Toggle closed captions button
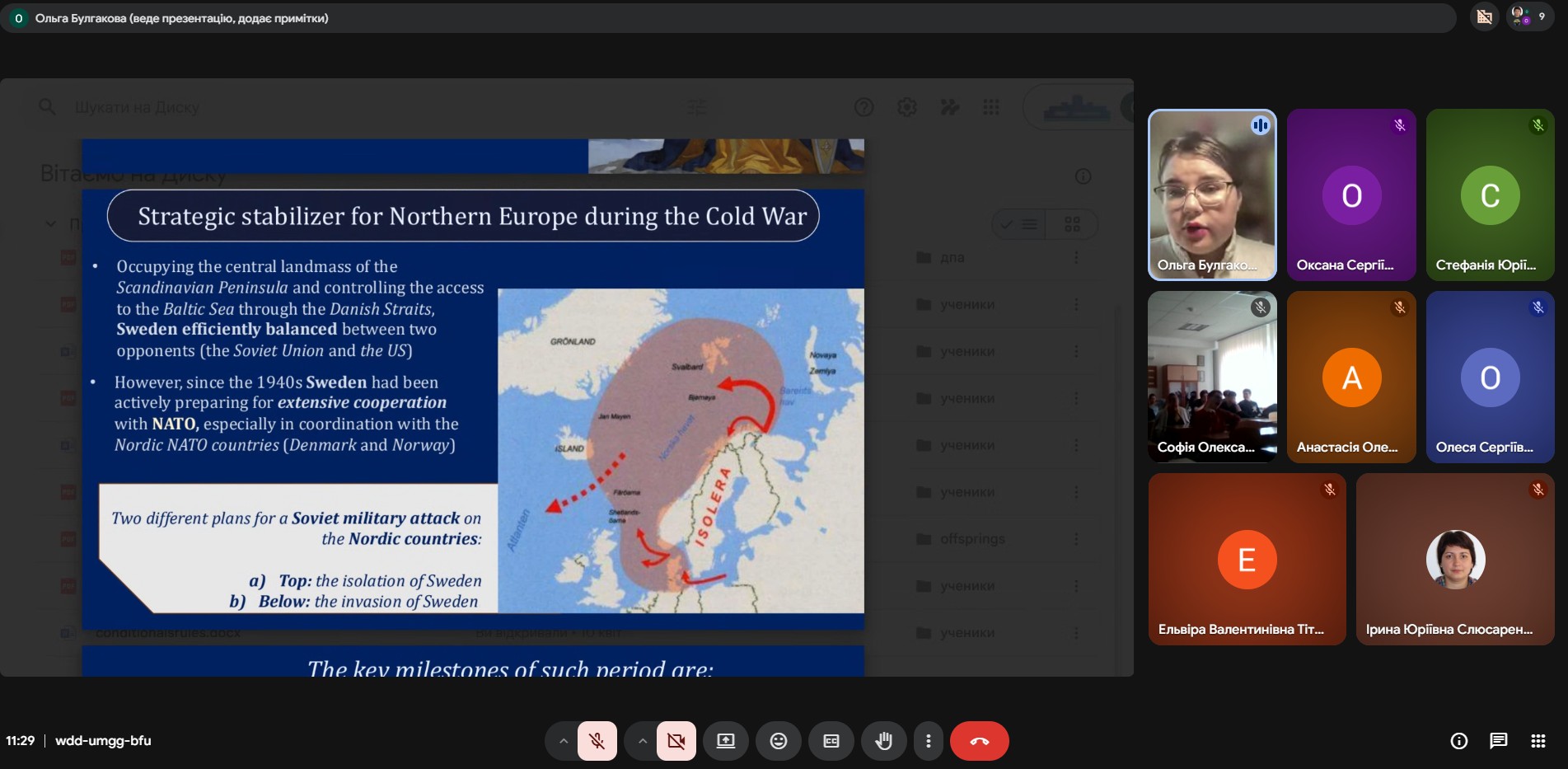 click(831, 741)
